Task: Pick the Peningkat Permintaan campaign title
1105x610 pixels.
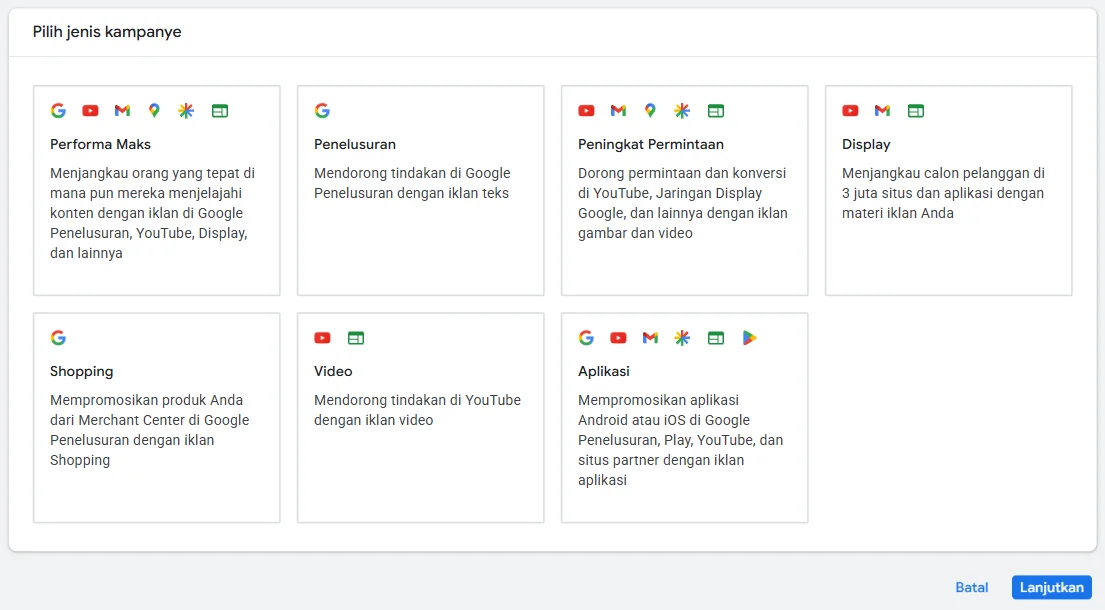Action: click(650, 144)
